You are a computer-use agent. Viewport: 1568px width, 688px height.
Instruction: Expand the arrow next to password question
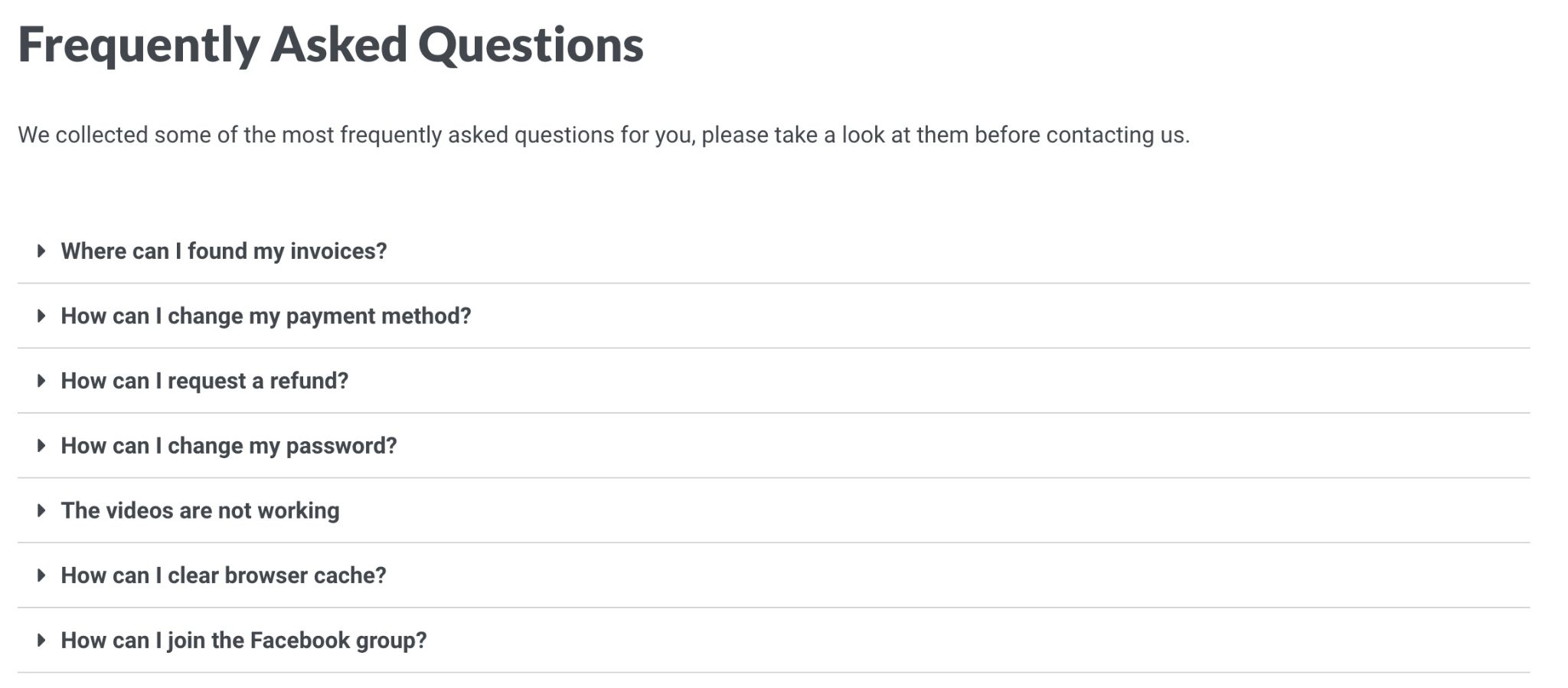point(41,446)
